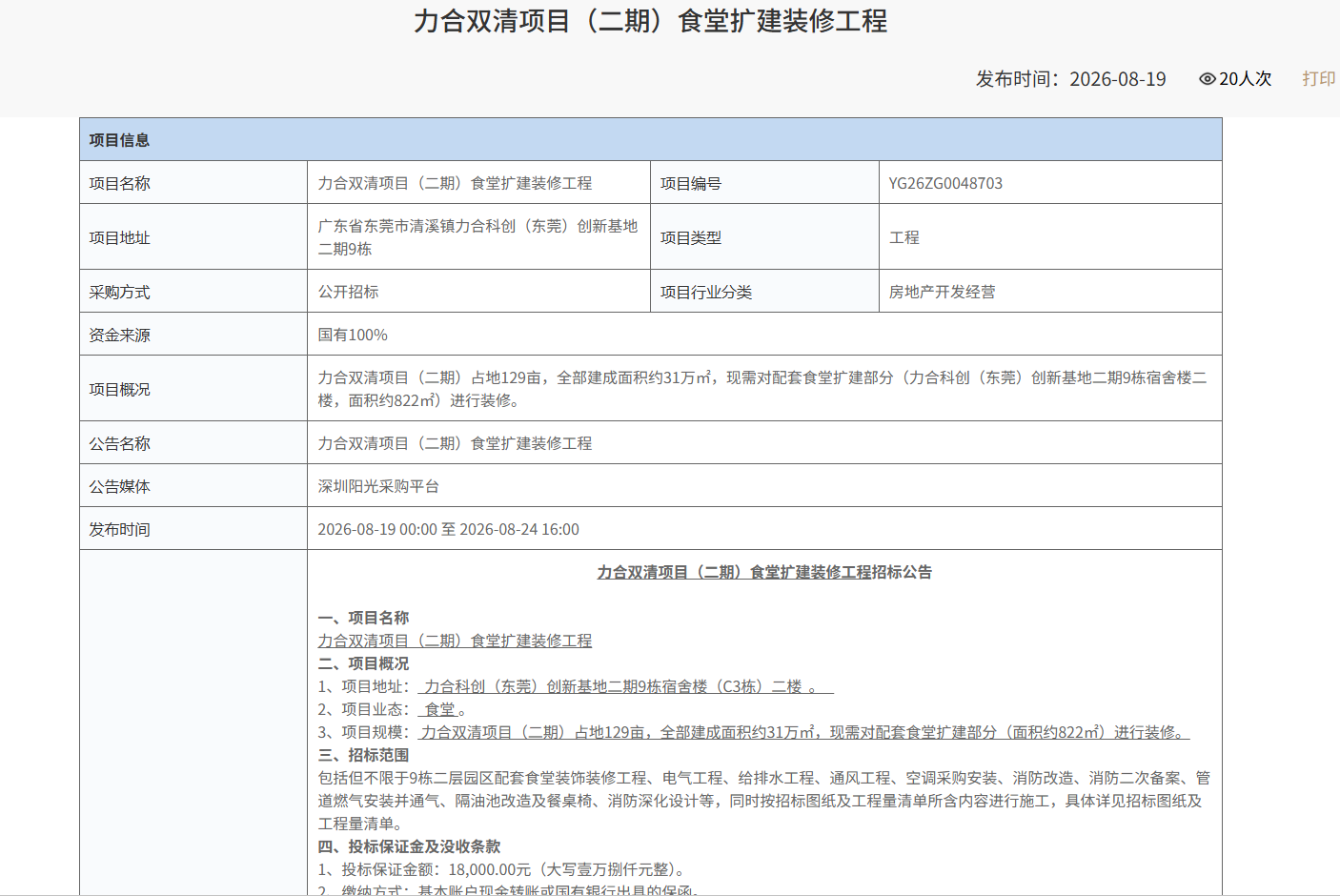Click the project number YG26ZG0048703
Image resolution: width=1340 pixels, height=896 pixels.
pos(945,183)
